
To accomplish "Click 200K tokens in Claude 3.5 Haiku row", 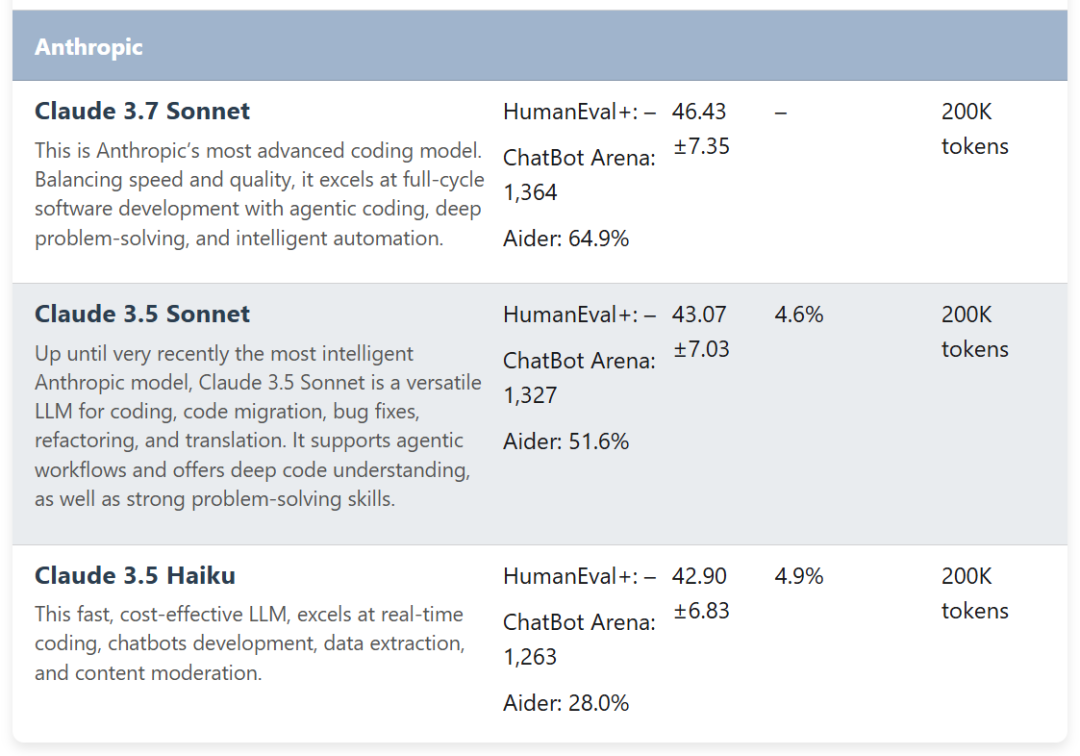I will click(x=975, y=594).
